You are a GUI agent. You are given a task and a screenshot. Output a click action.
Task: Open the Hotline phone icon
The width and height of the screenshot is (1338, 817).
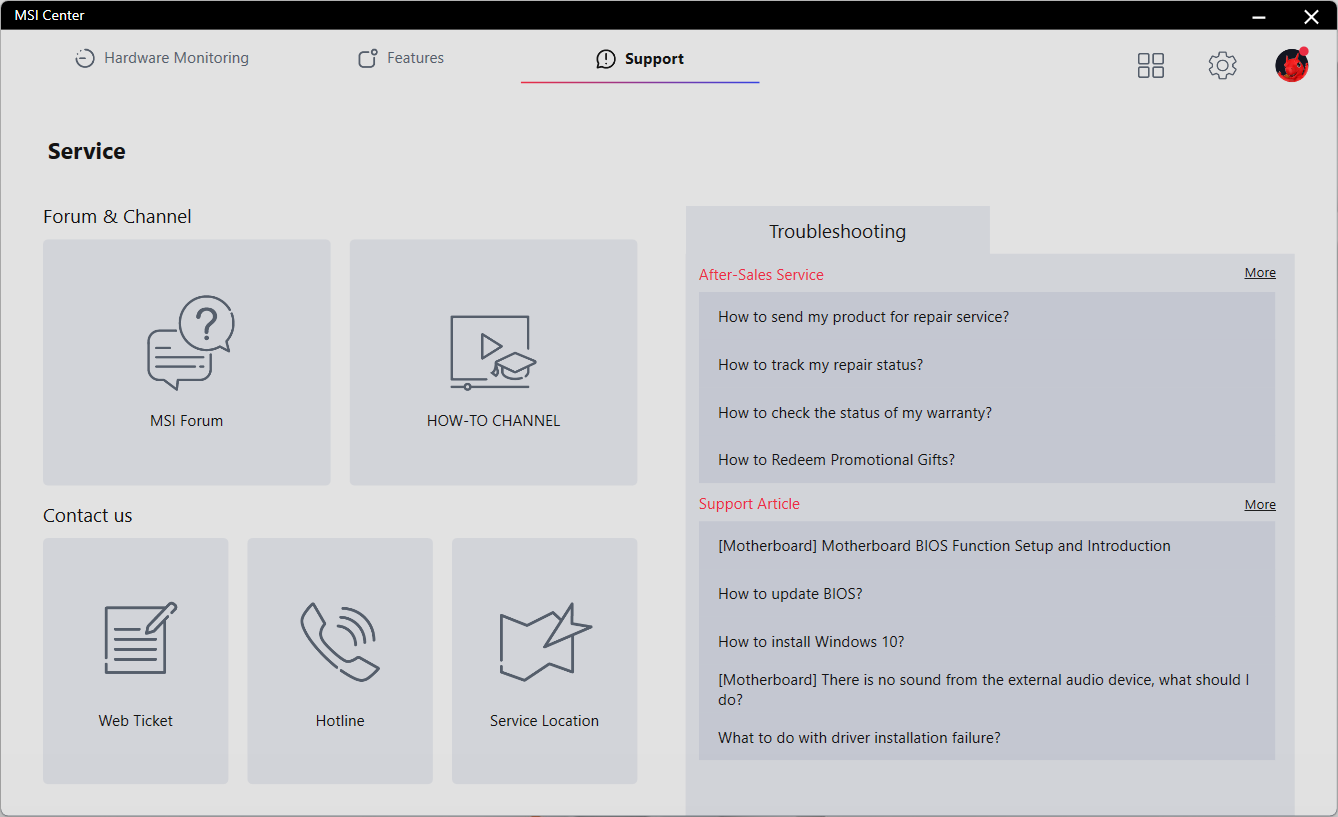pyautogui.click(x=340, y=641)
